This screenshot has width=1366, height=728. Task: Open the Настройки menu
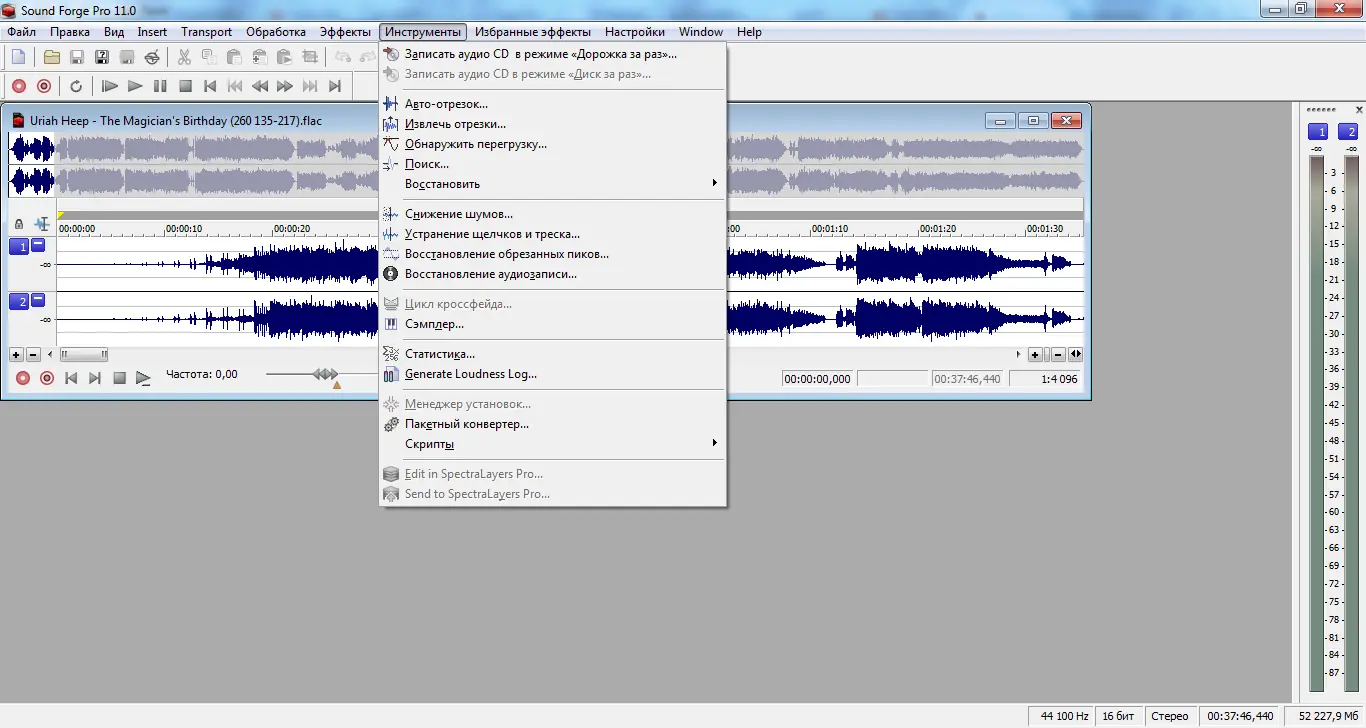pos(635,32)
